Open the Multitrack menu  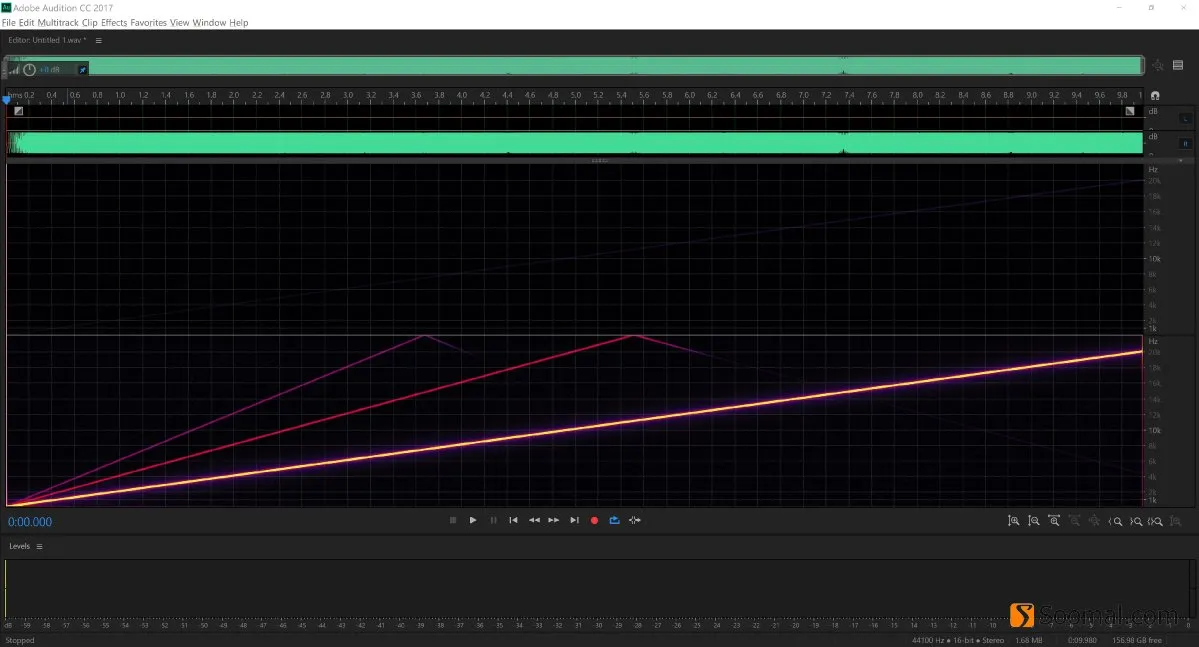click(x=58, y=23)
